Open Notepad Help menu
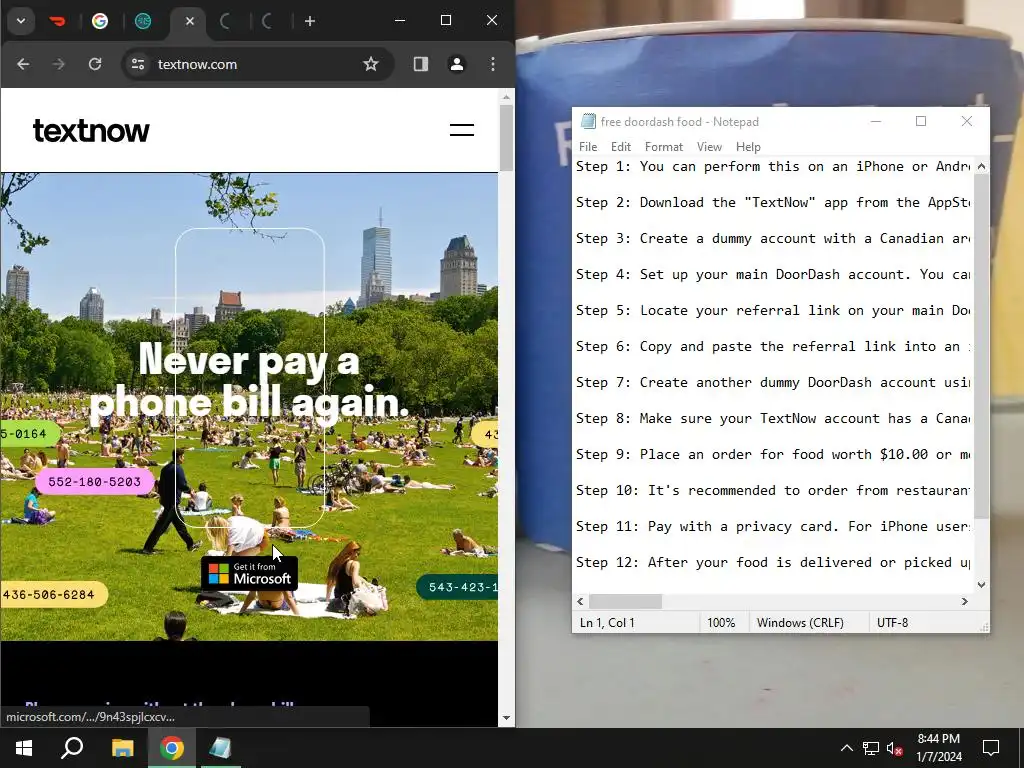Screen dimensions: 1024x768 click(x=748, y=147)
